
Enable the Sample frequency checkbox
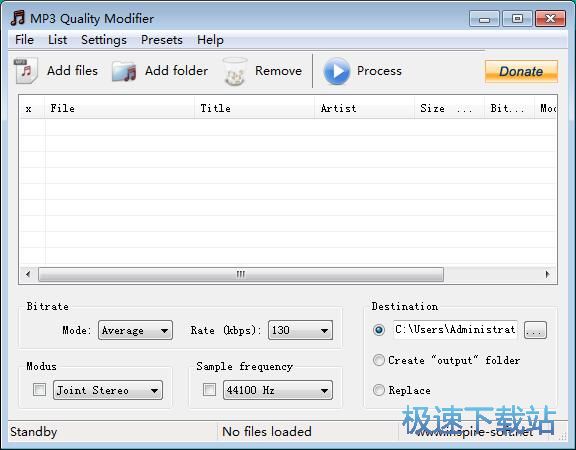(x=209, y=390)
